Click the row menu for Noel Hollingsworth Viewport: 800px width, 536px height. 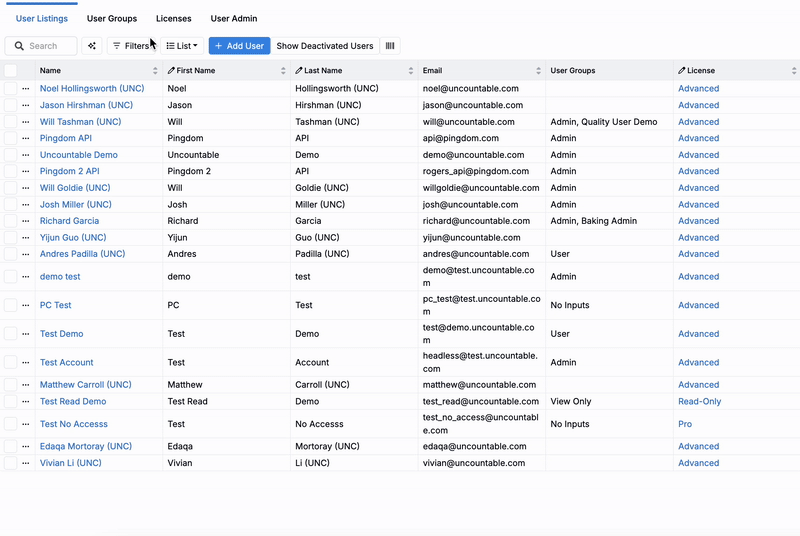pos(26,89)
